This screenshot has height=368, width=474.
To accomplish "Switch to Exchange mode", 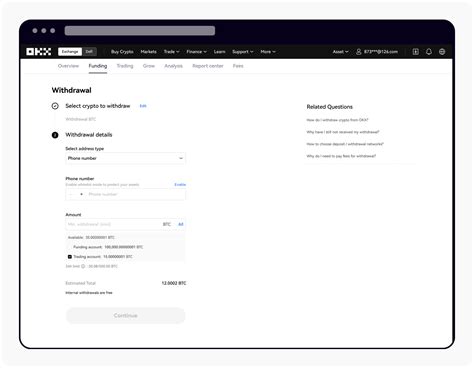I will point(70,52).
